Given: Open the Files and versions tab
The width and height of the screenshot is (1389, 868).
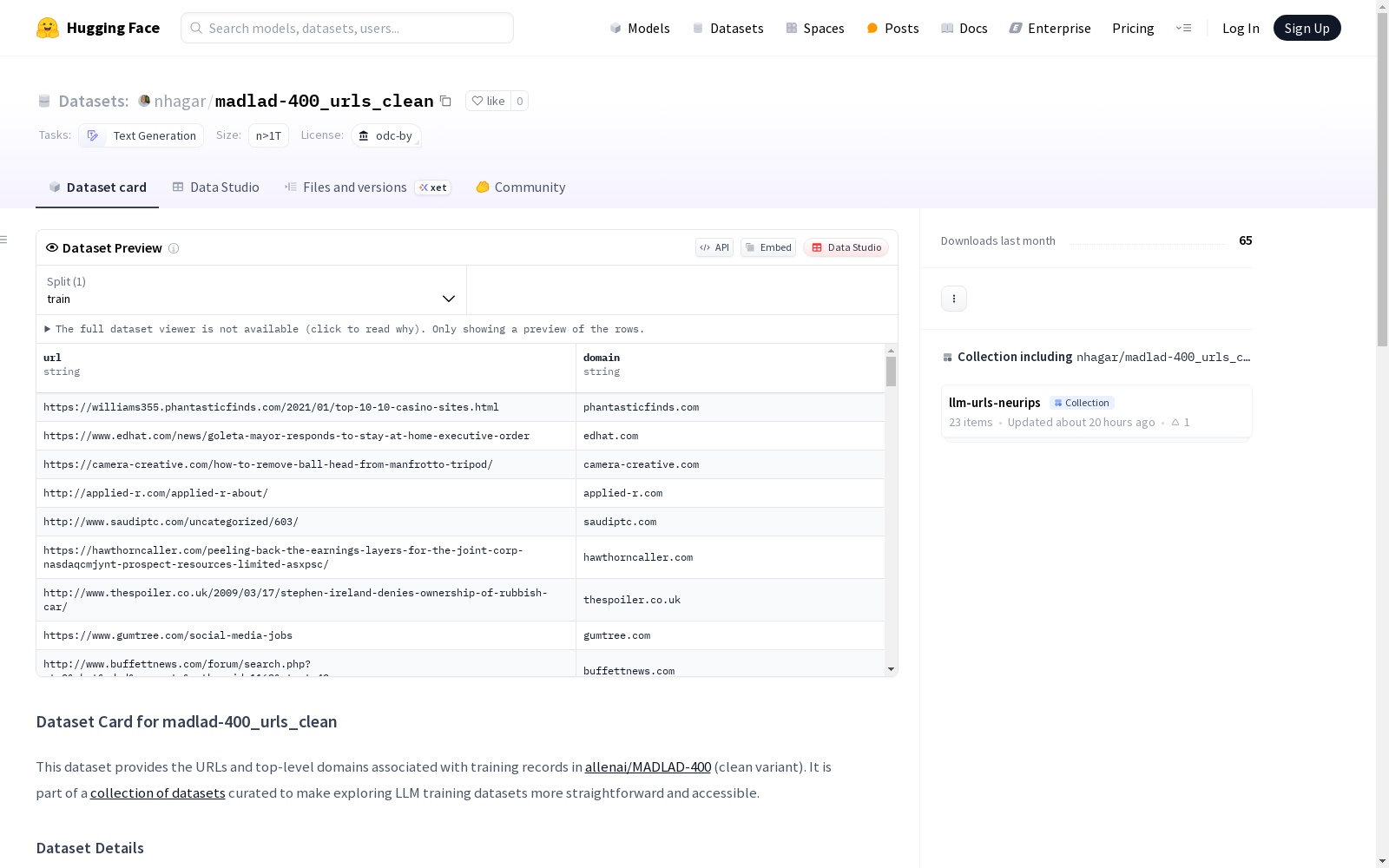Looking at the screenshot, I should pos(368,187).
